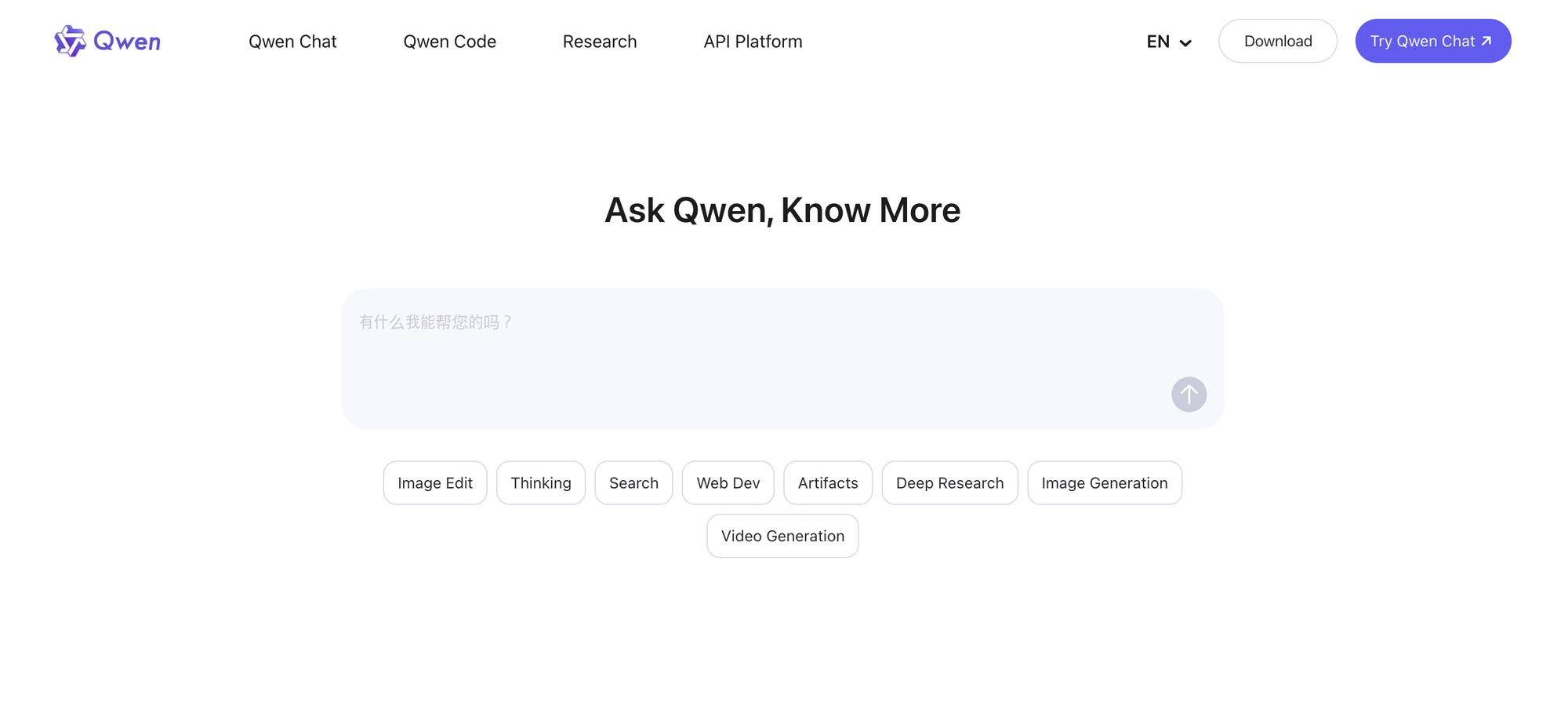
Task: Click the chevron next to EN
Action: [1185, 43]
